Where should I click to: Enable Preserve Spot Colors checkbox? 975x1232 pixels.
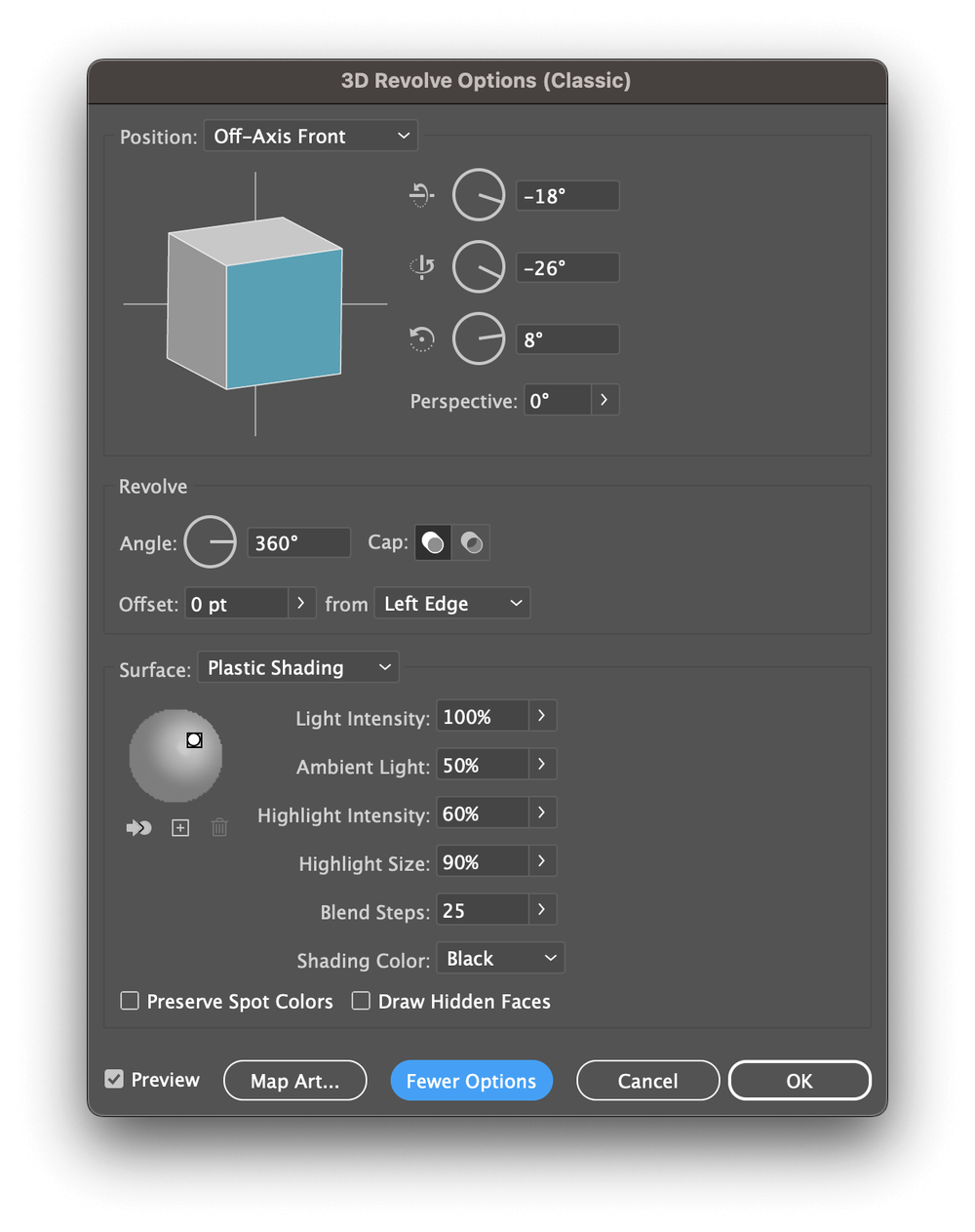point(130,1001)
